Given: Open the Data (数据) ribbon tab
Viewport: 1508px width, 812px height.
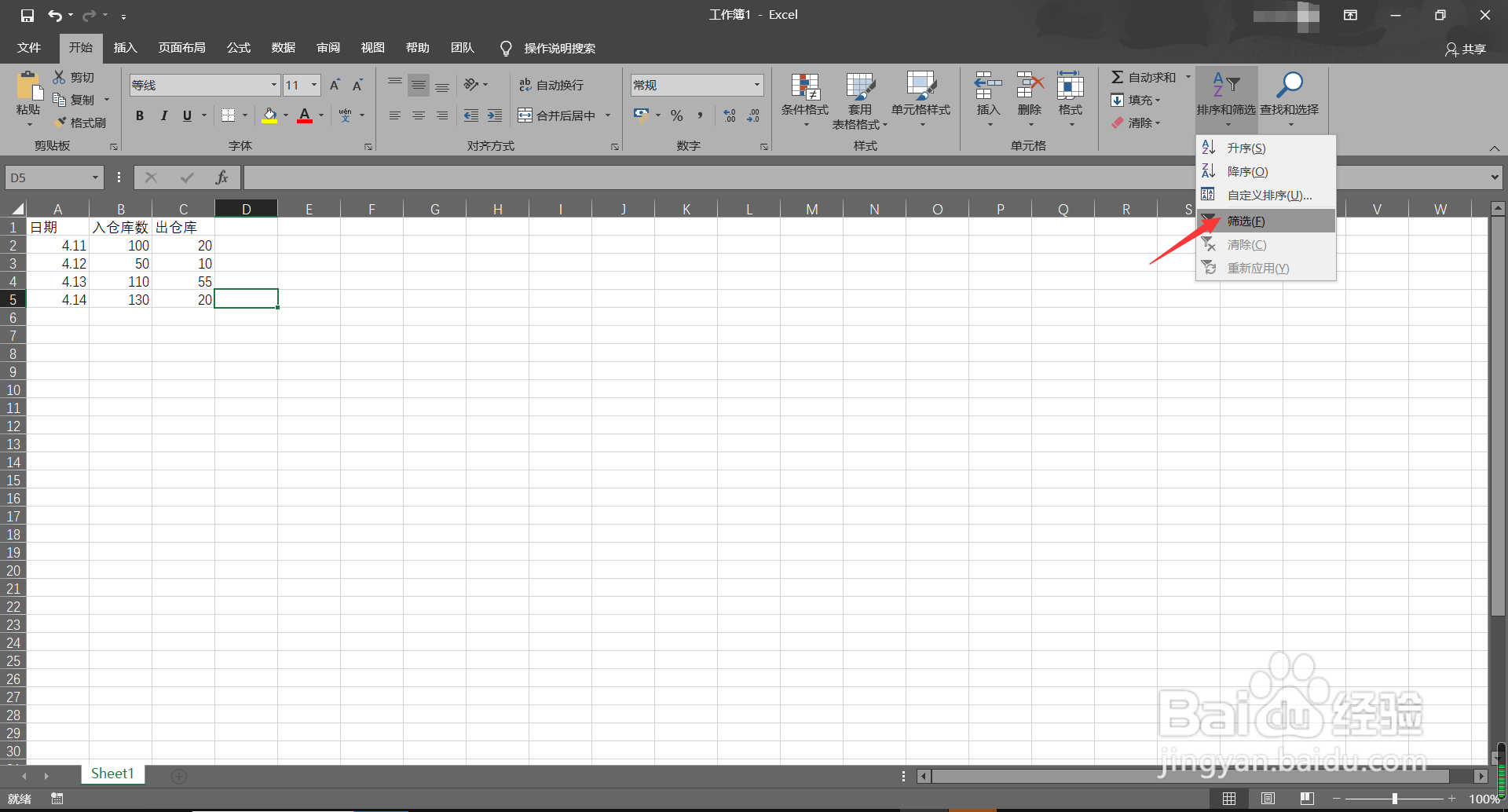Looking at the screenshot, I should tap(284, 48).
